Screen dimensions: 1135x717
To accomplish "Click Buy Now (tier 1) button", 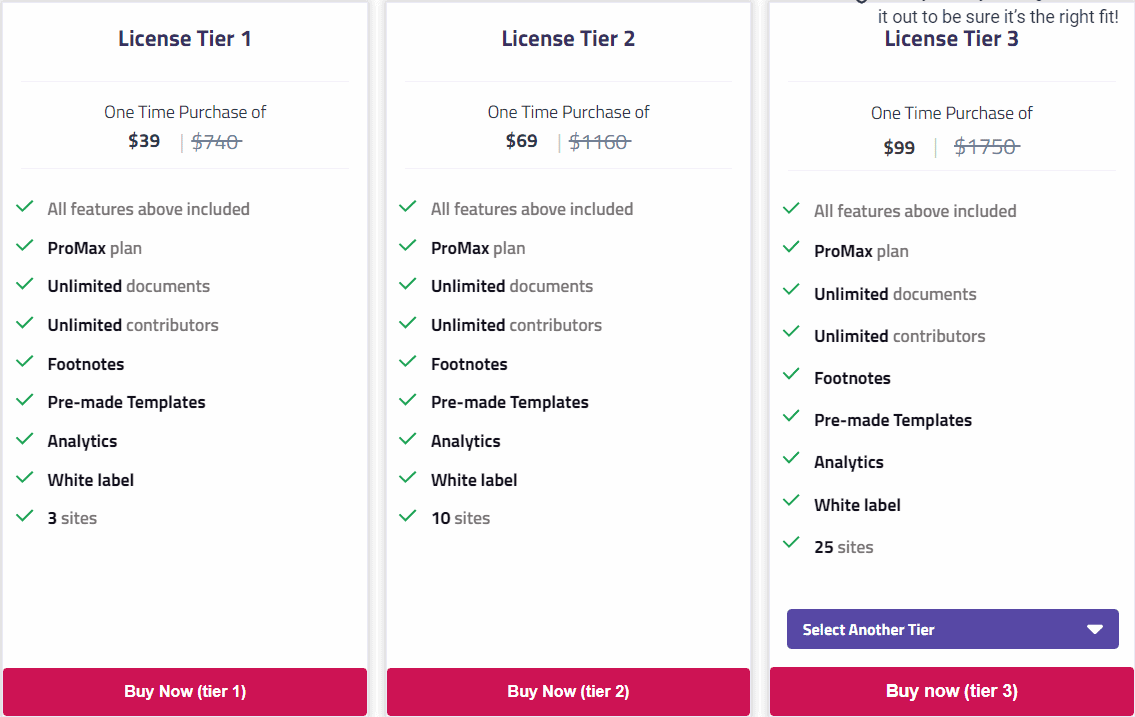I will [185, 691].
